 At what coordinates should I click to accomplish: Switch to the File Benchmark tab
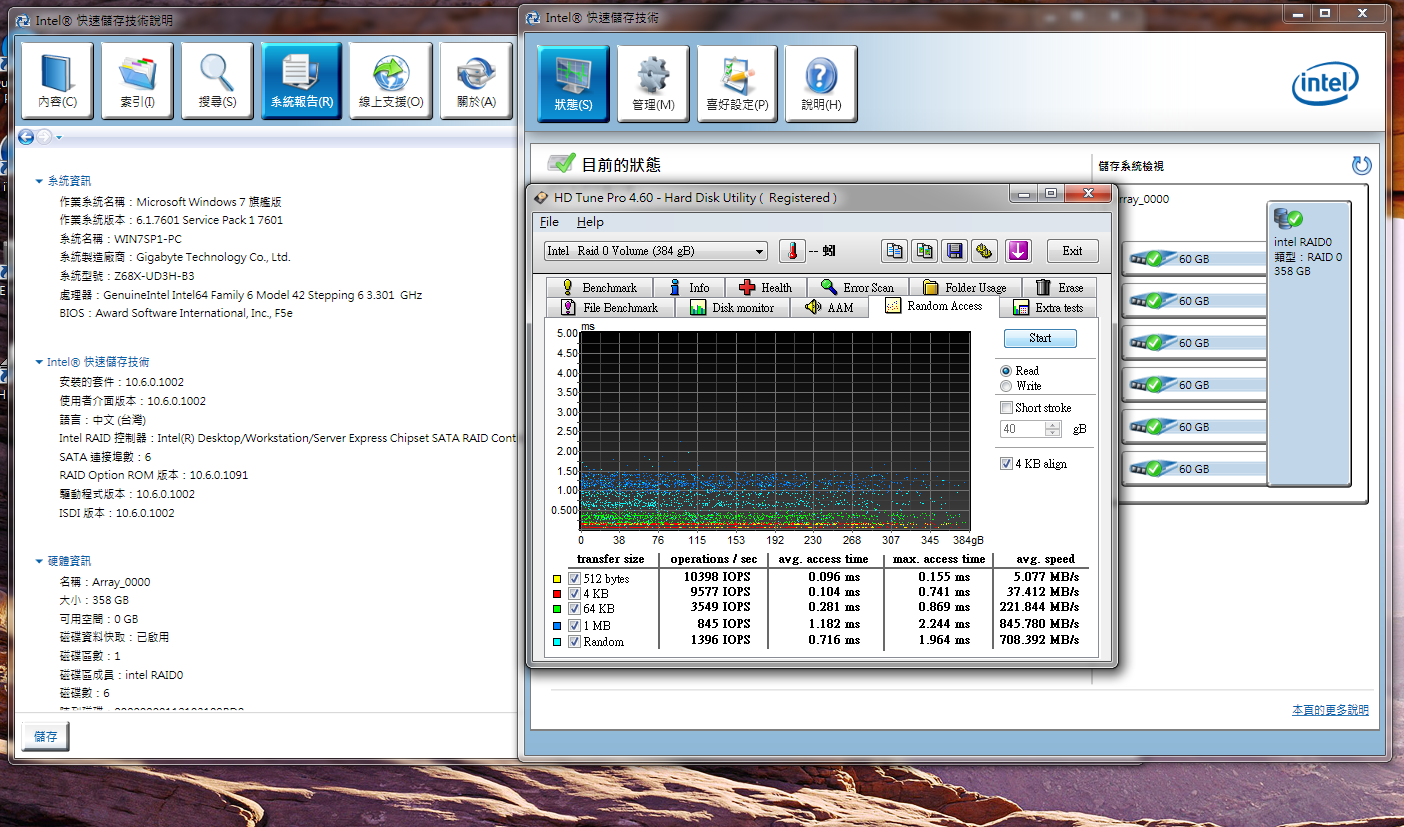pos(609,308)
